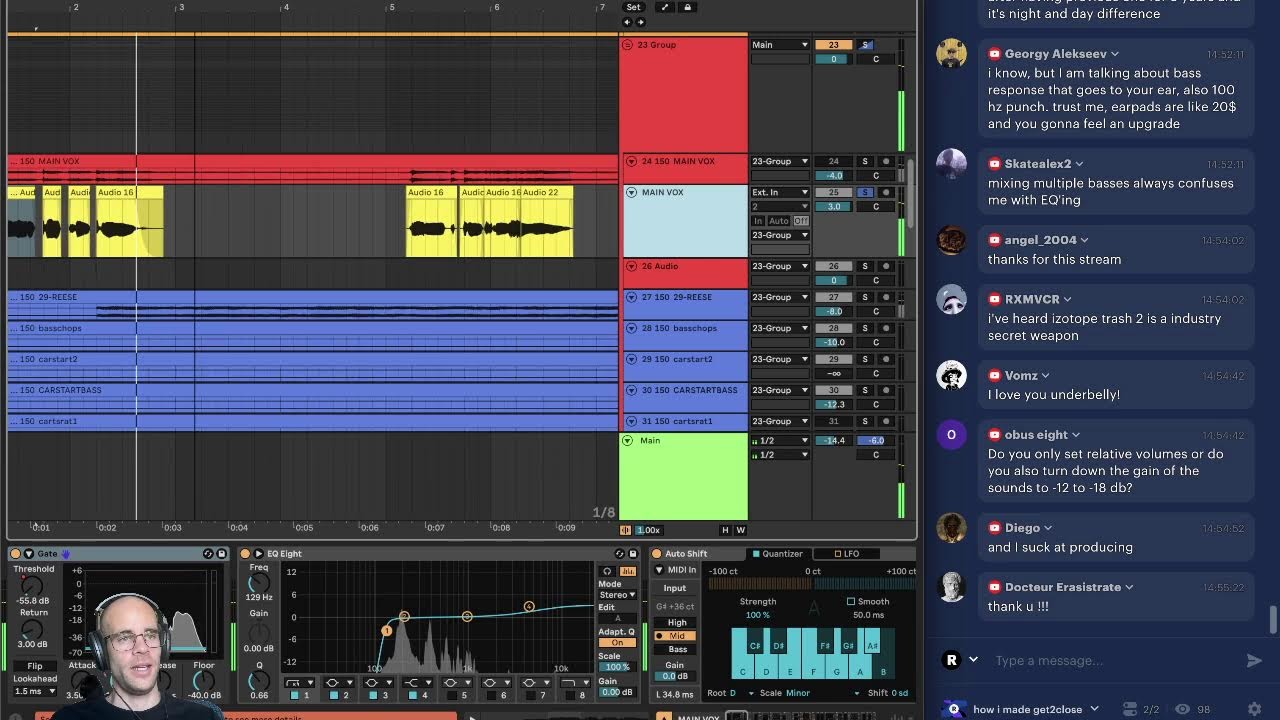Click the H optimize height button
Image resolution: width=1280 pixels, height=720 pixels.
725,530
